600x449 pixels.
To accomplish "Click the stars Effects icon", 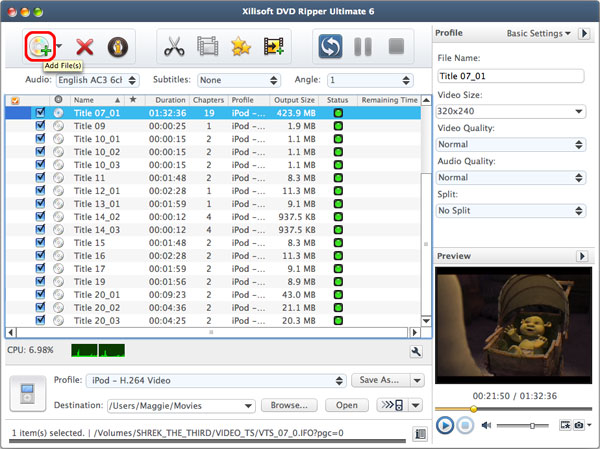I will pyautogui.click(x=241, y=46).
